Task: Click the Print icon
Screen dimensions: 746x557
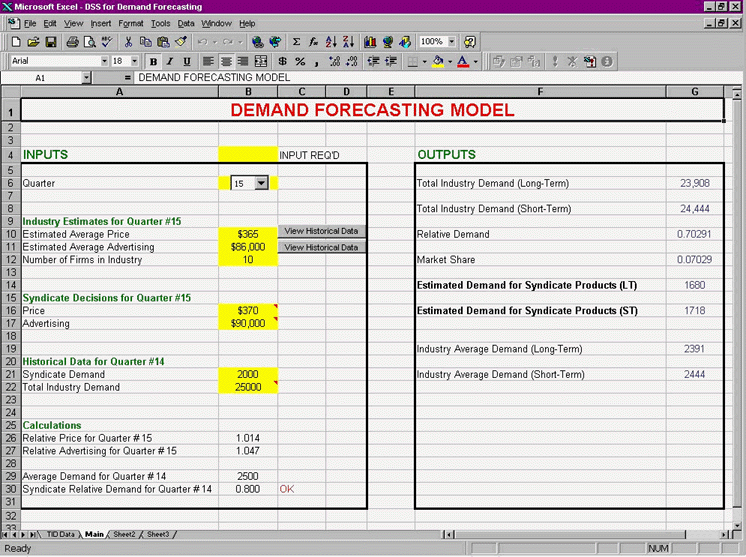Action: tap(72, 42)
